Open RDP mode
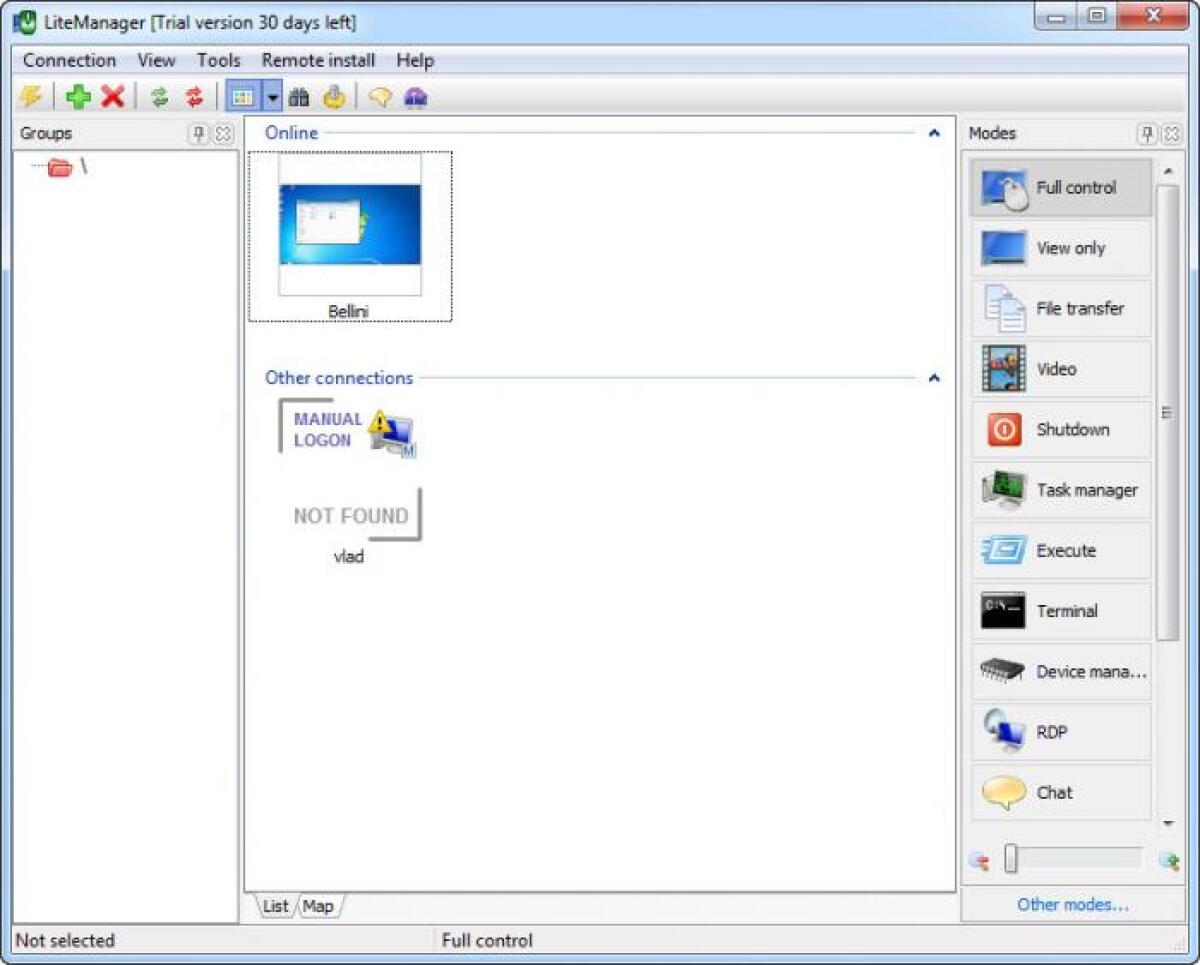1200x965 pixels. [x=1060, y=732]
